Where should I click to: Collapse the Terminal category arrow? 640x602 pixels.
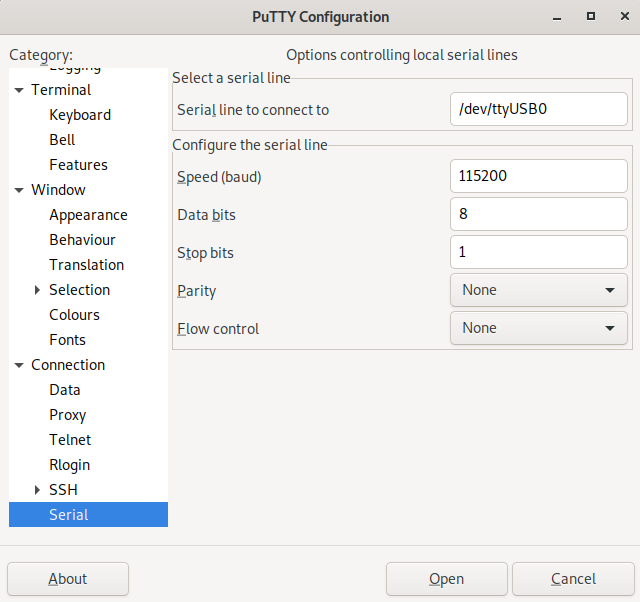(19, 90)
